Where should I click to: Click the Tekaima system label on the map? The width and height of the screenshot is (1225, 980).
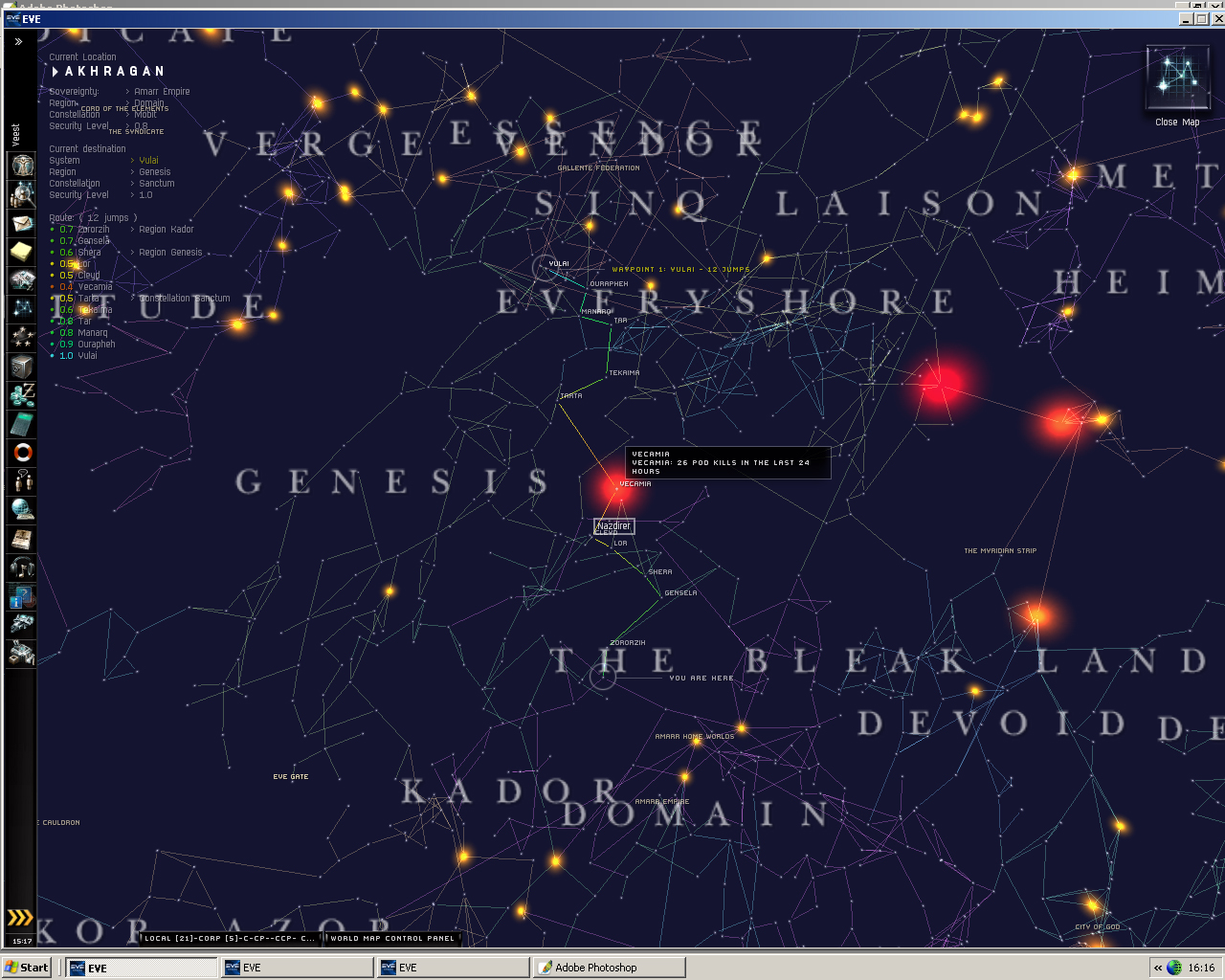coord(624,373)
